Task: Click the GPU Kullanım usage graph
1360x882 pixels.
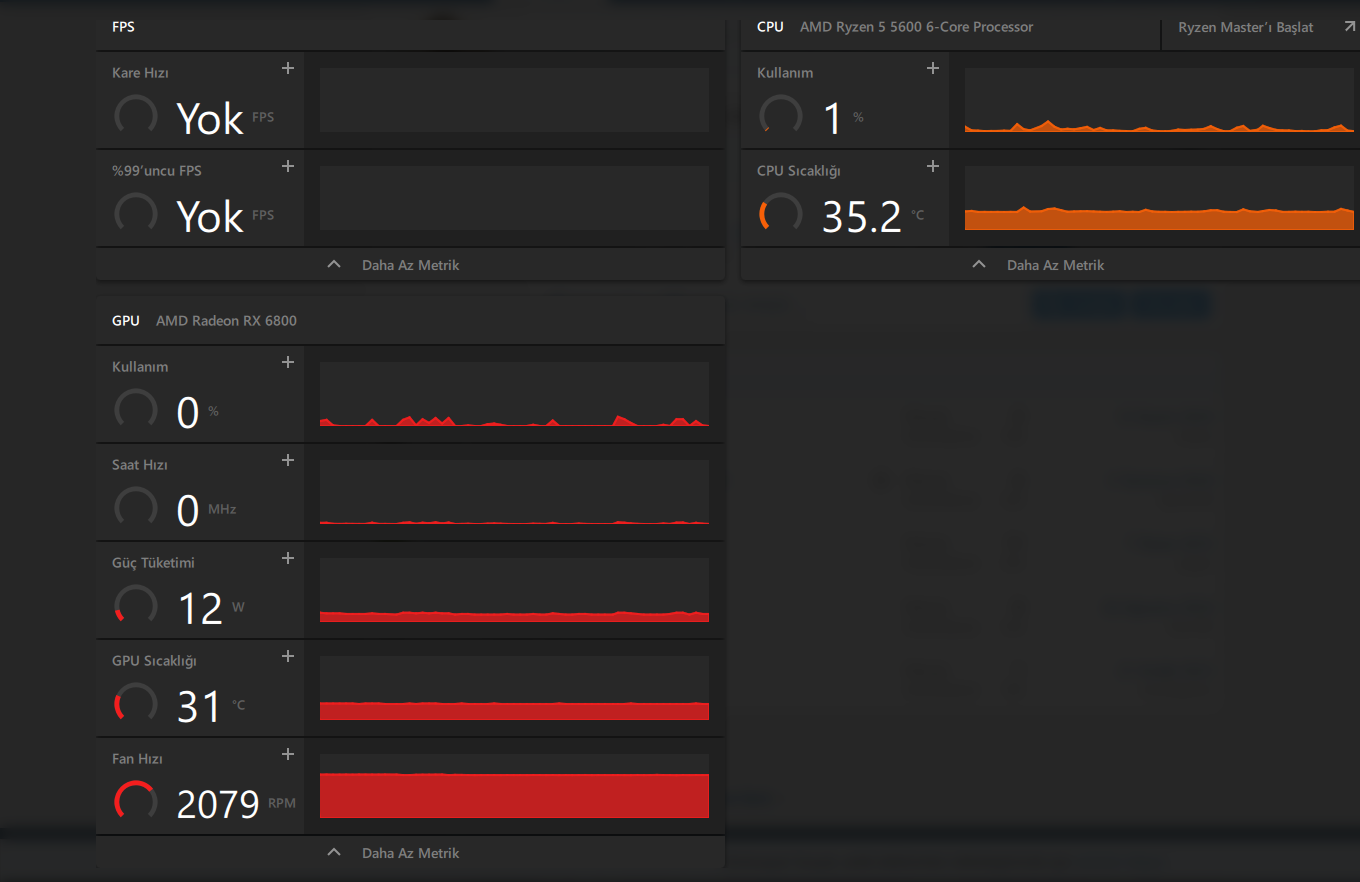Action: click(x=514, y=394)
